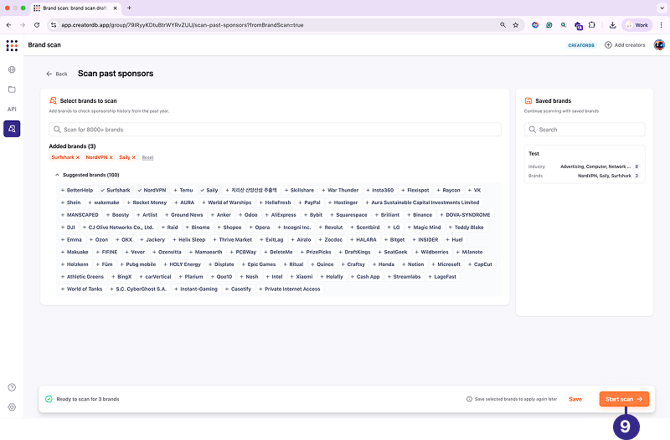The image size is (670, 440).
Task: Click the Add creators button
Action: [x=625, y=45]
